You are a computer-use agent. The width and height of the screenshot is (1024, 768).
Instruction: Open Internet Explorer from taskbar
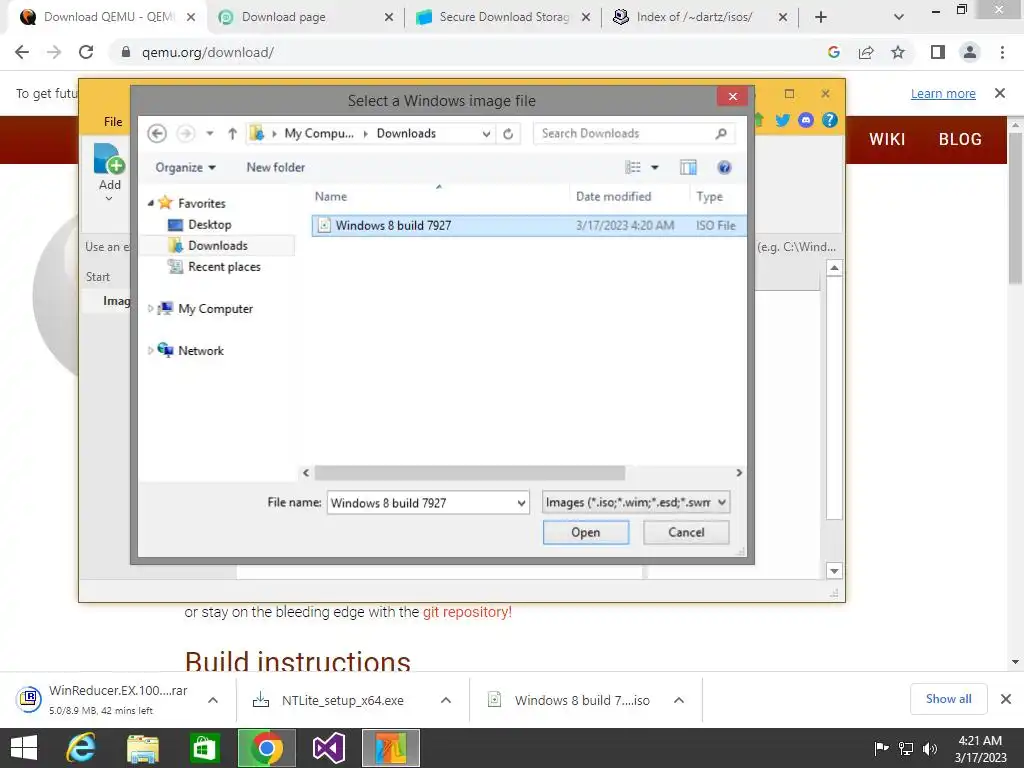click(x=81, y=748)
